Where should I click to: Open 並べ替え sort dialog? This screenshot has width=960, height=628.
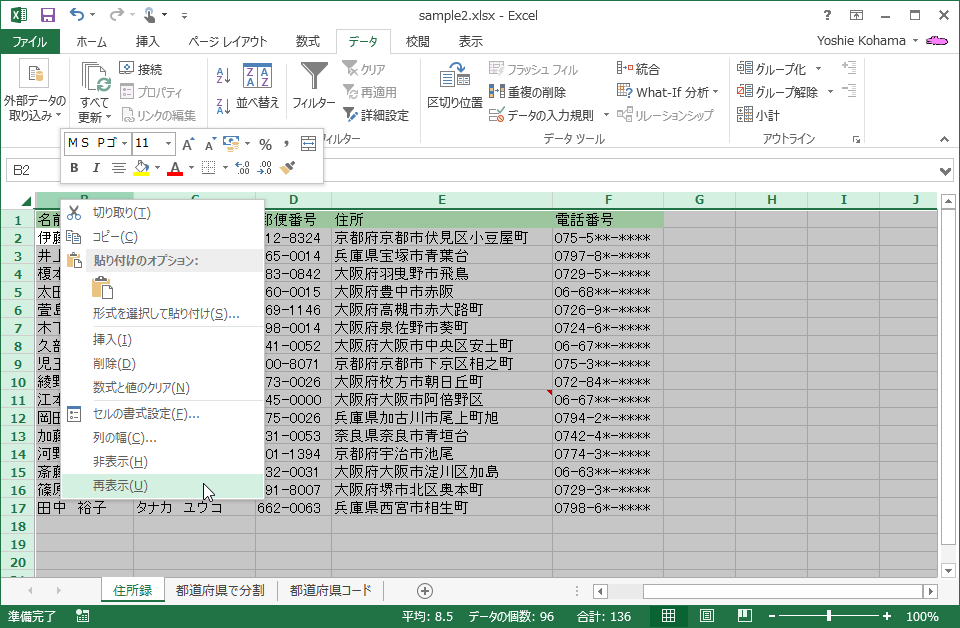pyautogui.click(x=257, y=86)
